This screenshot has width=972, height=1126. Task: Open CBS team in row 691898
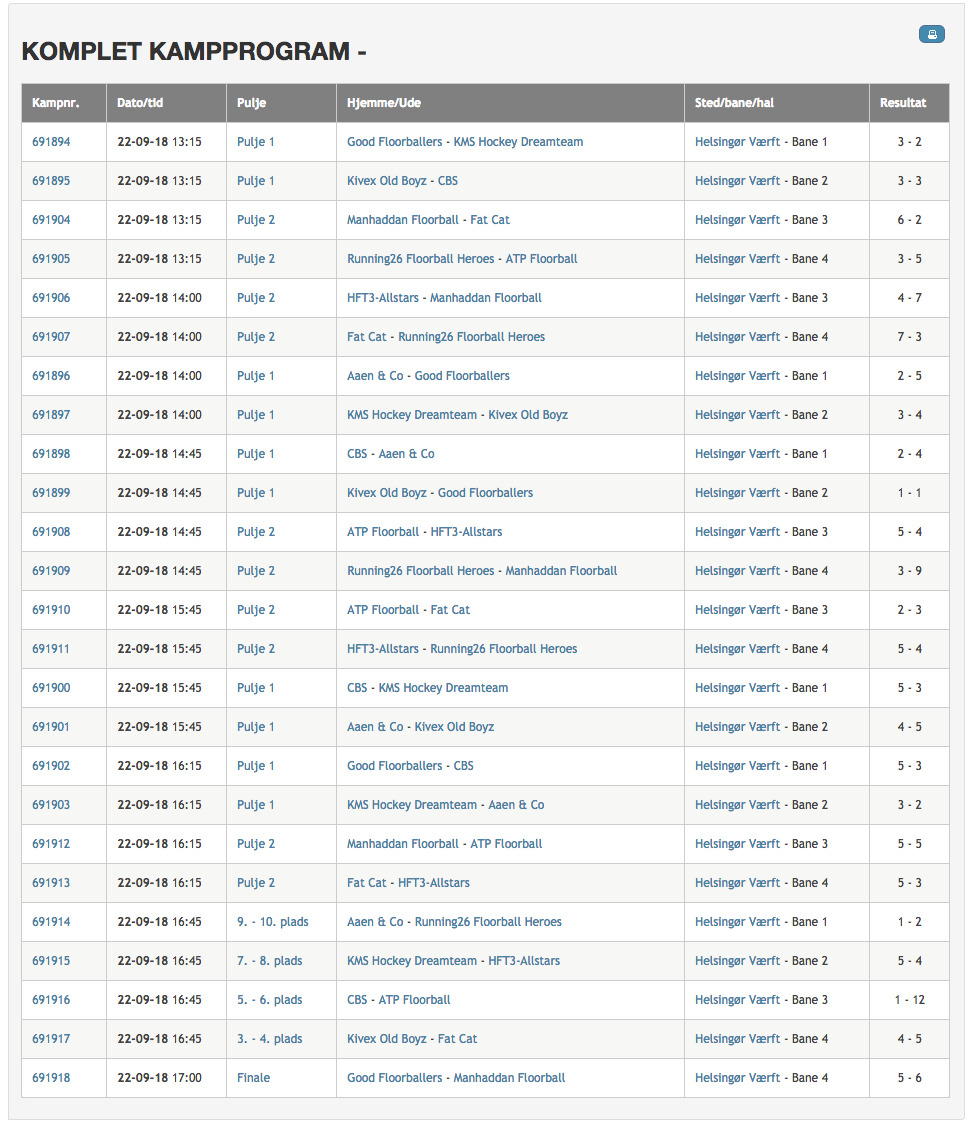(x=357, y=454)
